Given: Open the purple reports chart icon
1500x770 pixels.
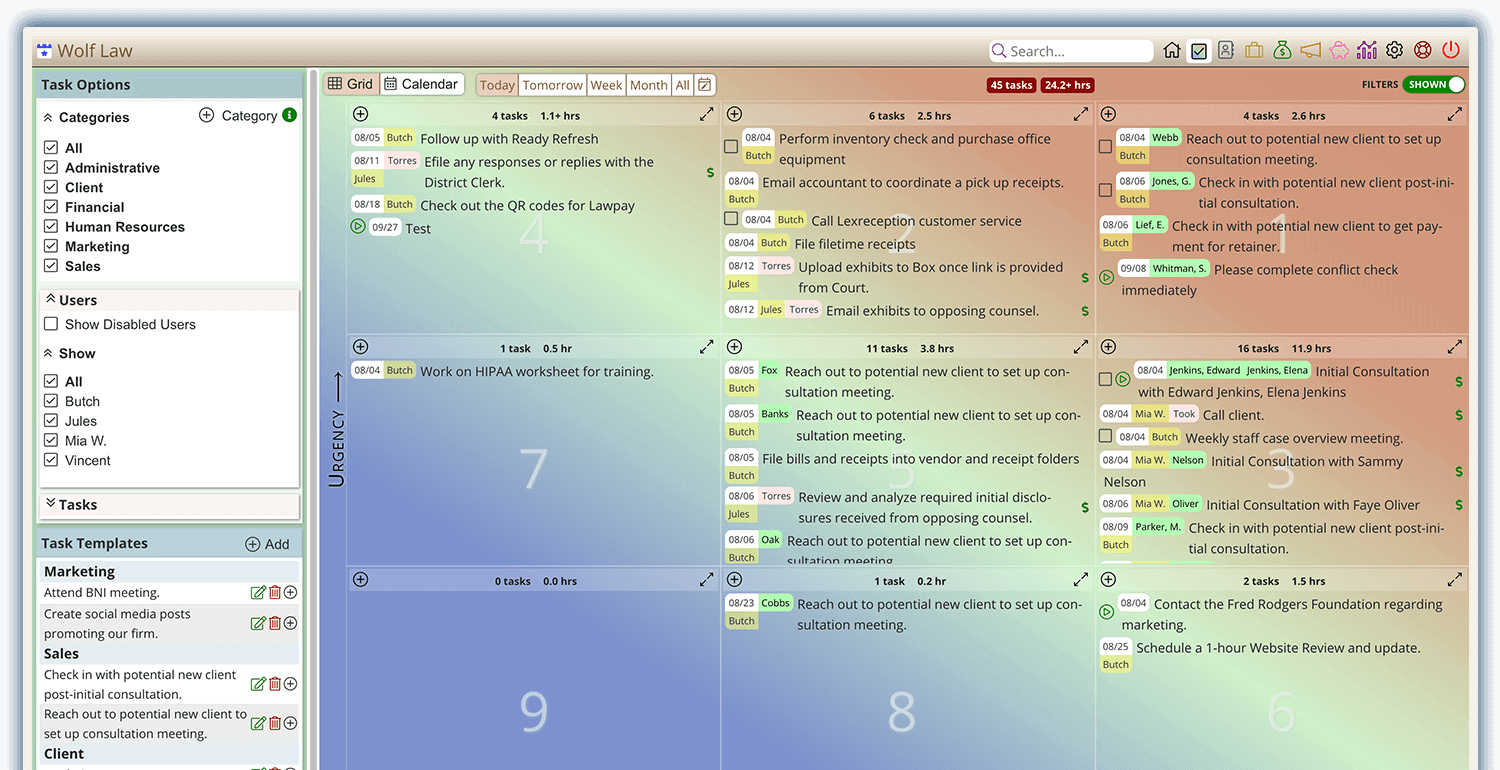Looking at the screenshot, I should point(1367,51).
